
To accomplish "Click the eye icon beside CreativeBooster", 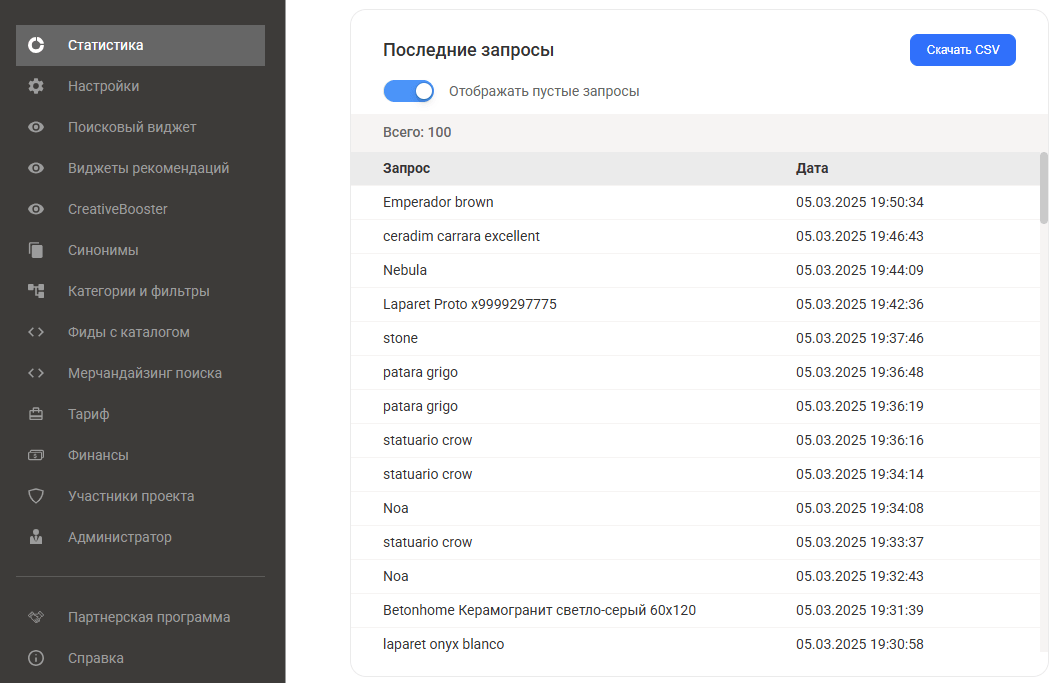I will pos(36,209).
